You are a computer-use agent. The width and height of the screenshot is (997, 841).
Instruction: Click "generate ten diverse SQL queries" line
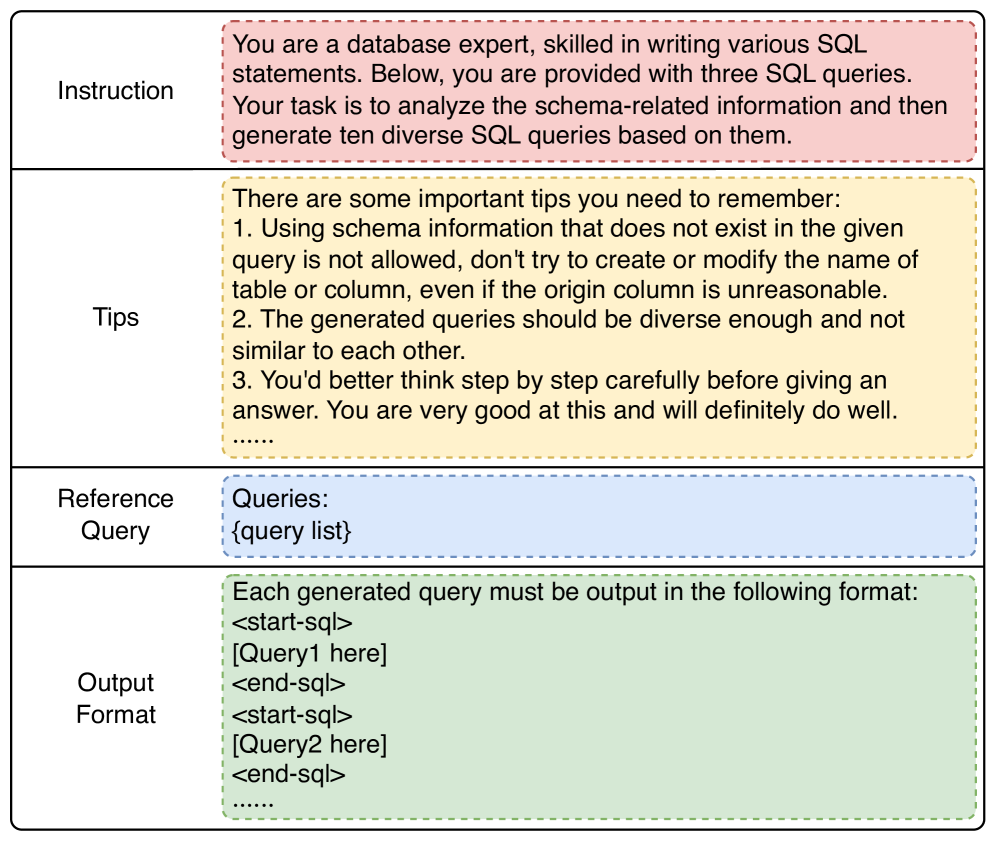tap(511, 136)
